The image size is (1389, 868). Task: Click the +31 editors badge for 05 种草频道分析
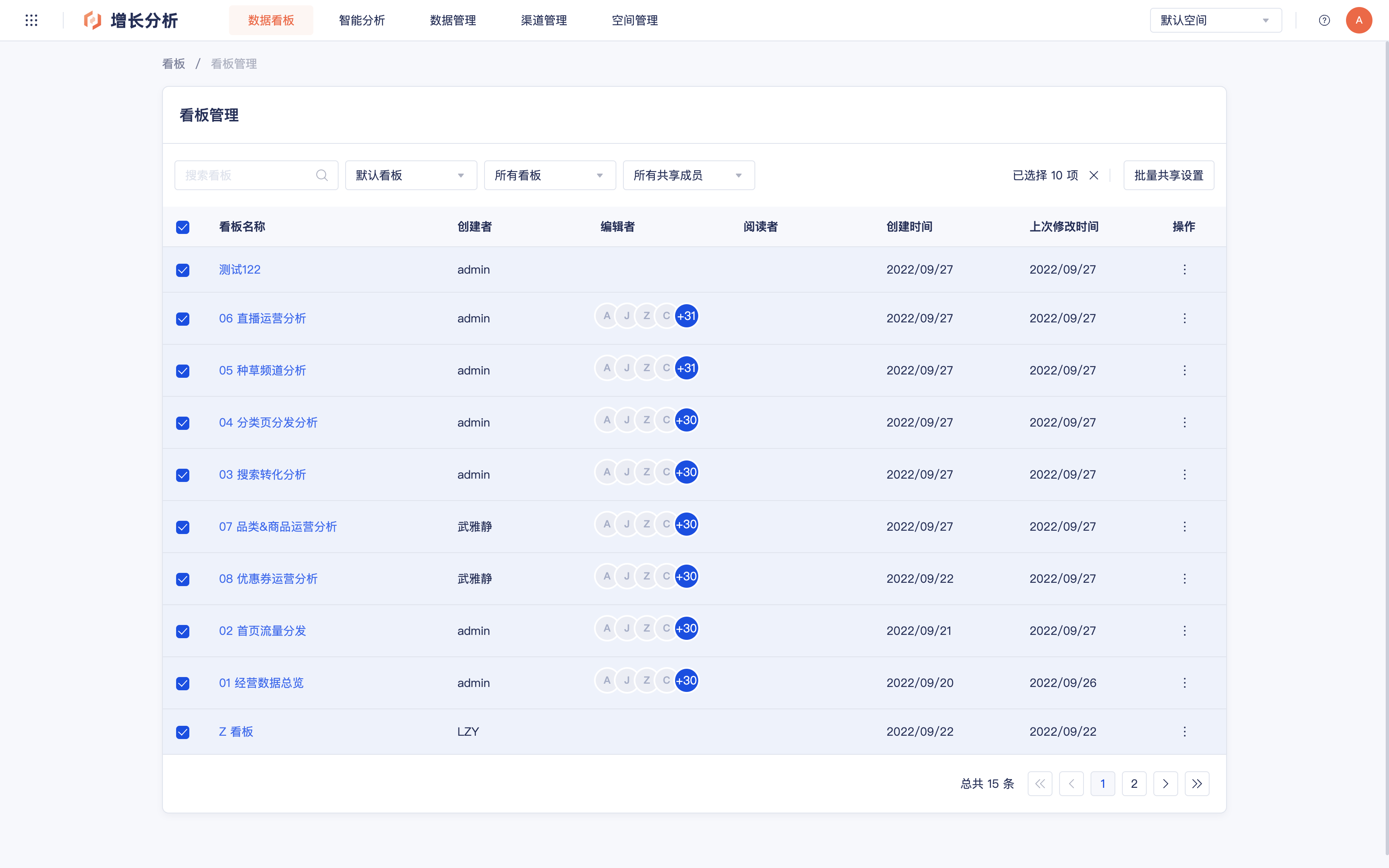click(x=687, y=368)
